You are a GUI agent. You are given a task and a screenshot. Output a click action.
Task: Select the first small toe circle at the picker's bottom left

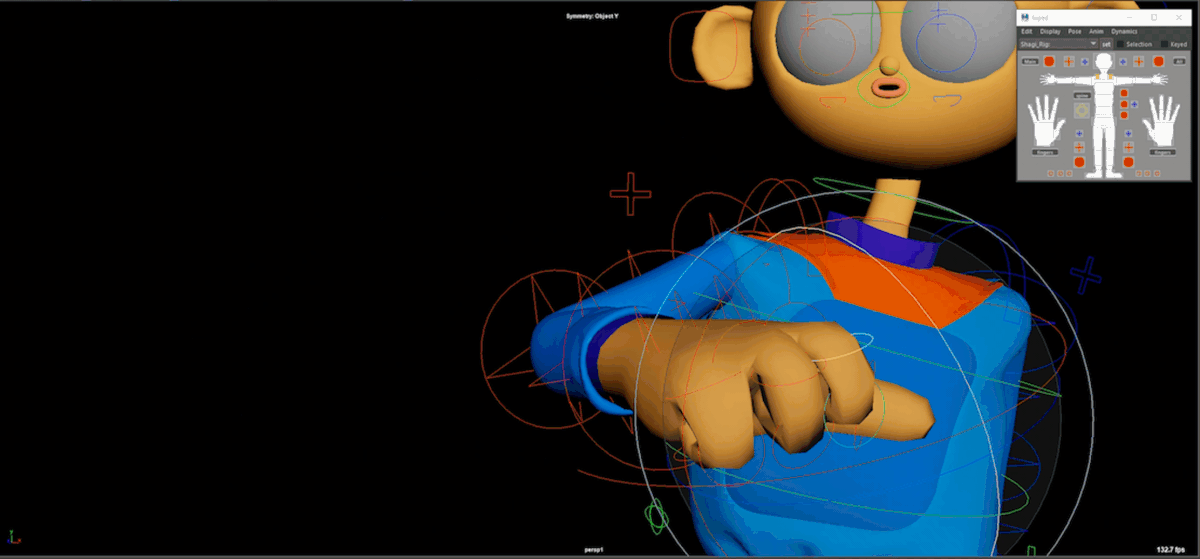[1051, 173]
